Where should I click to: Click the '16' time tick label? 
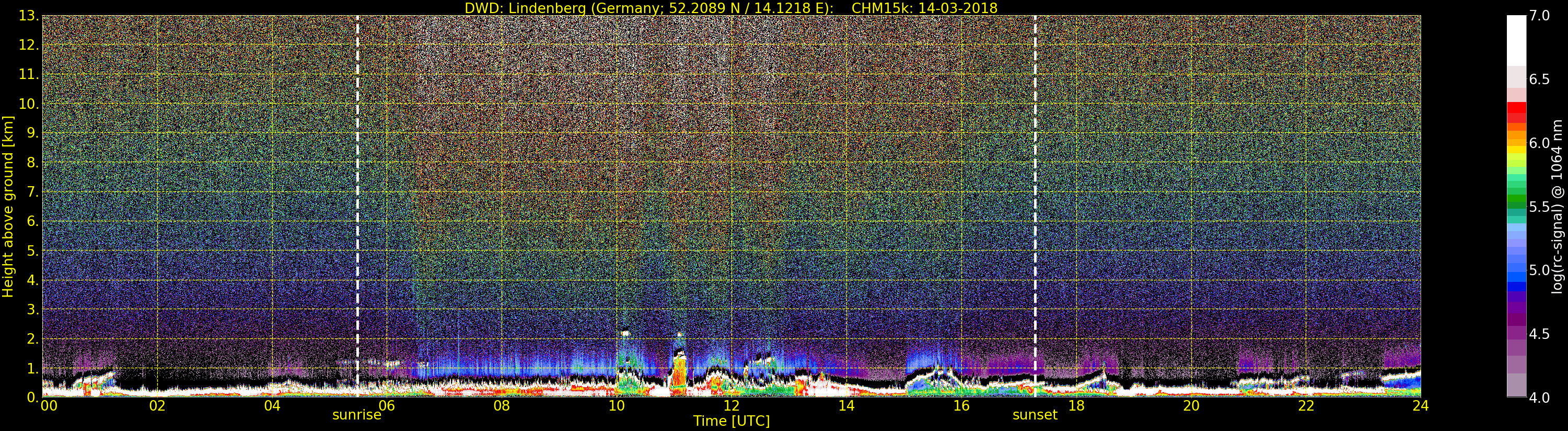[961, 405]
